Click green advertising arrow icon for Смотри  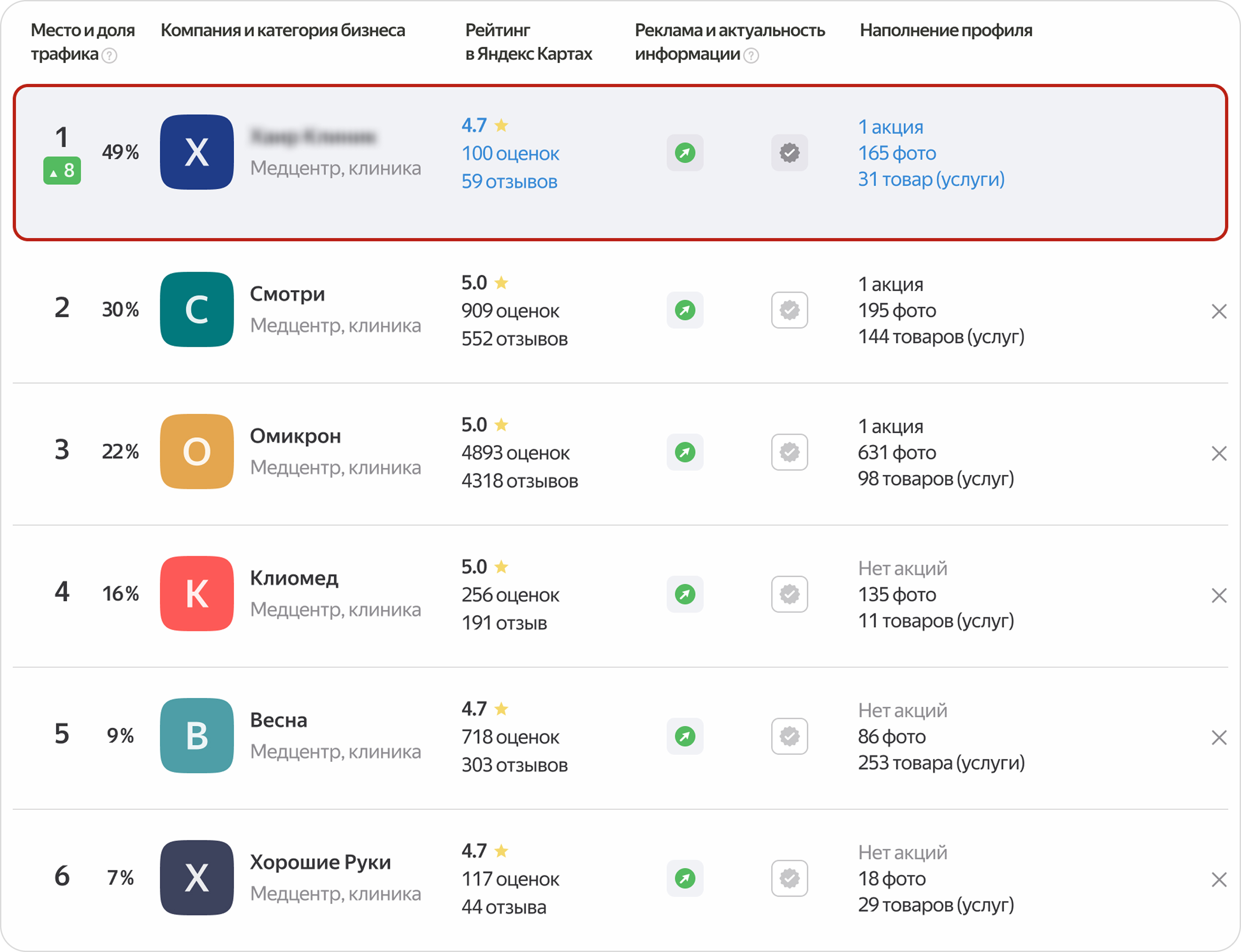[685, 310]
